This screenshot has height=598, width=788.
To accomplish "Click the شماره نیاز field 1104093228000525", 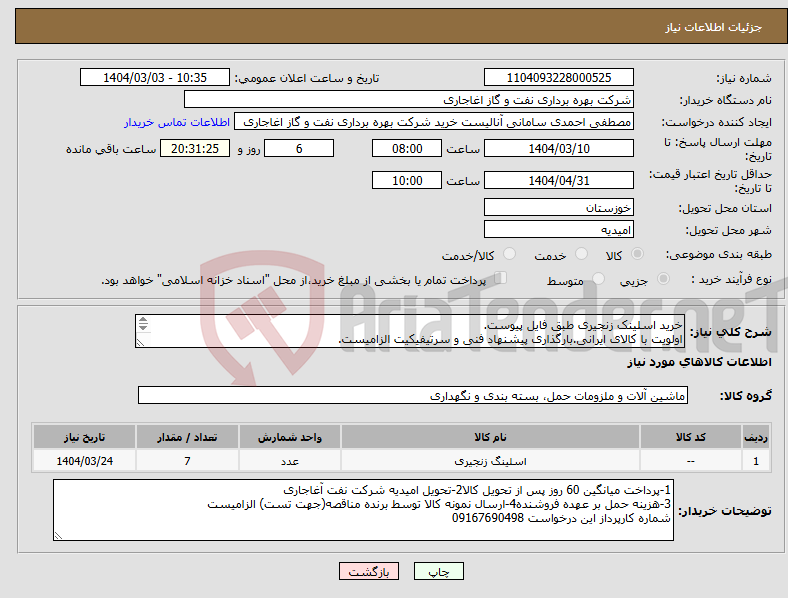I will coord(558,77).
